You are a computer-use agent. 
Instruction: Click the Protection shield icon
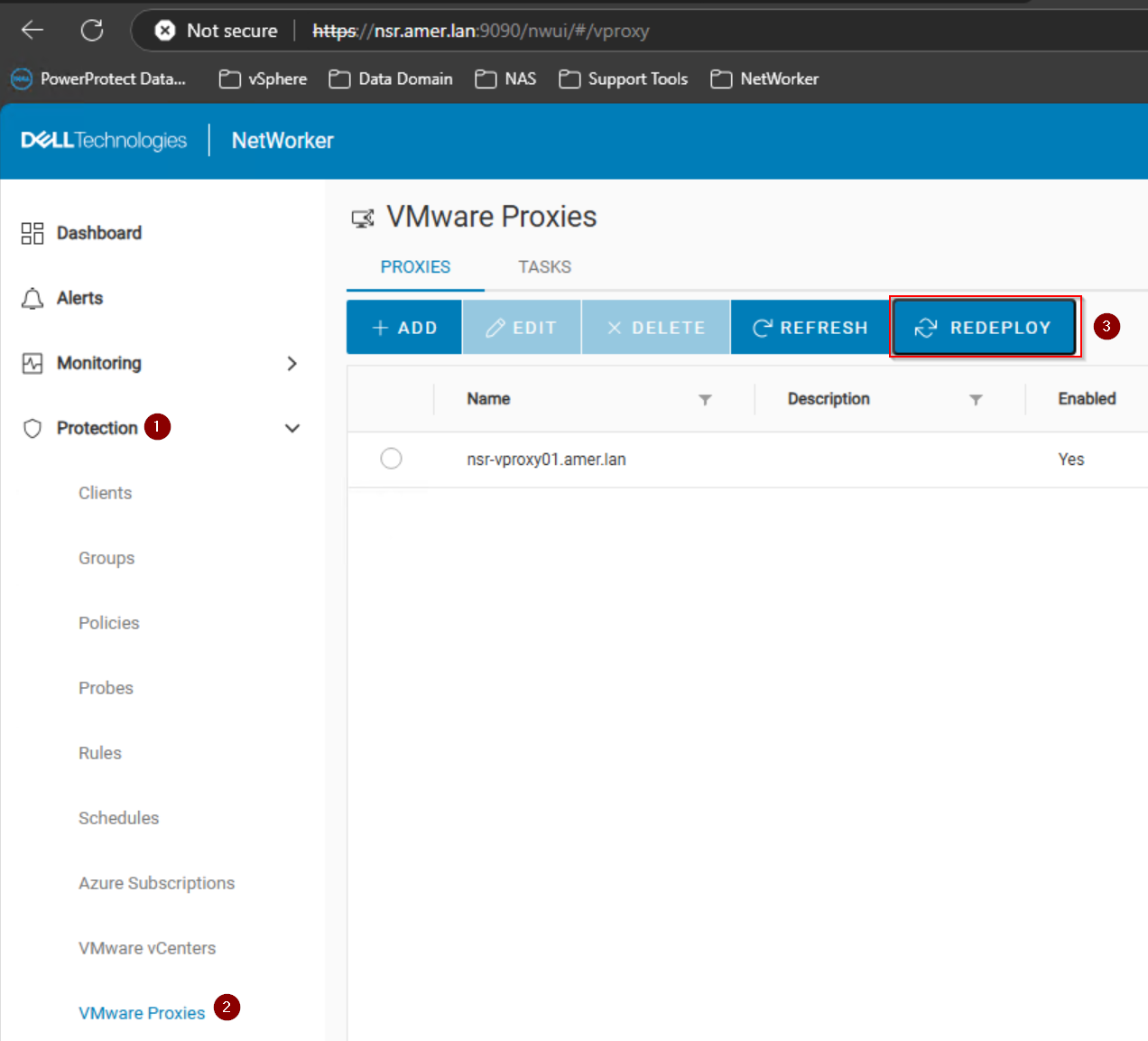32,428
